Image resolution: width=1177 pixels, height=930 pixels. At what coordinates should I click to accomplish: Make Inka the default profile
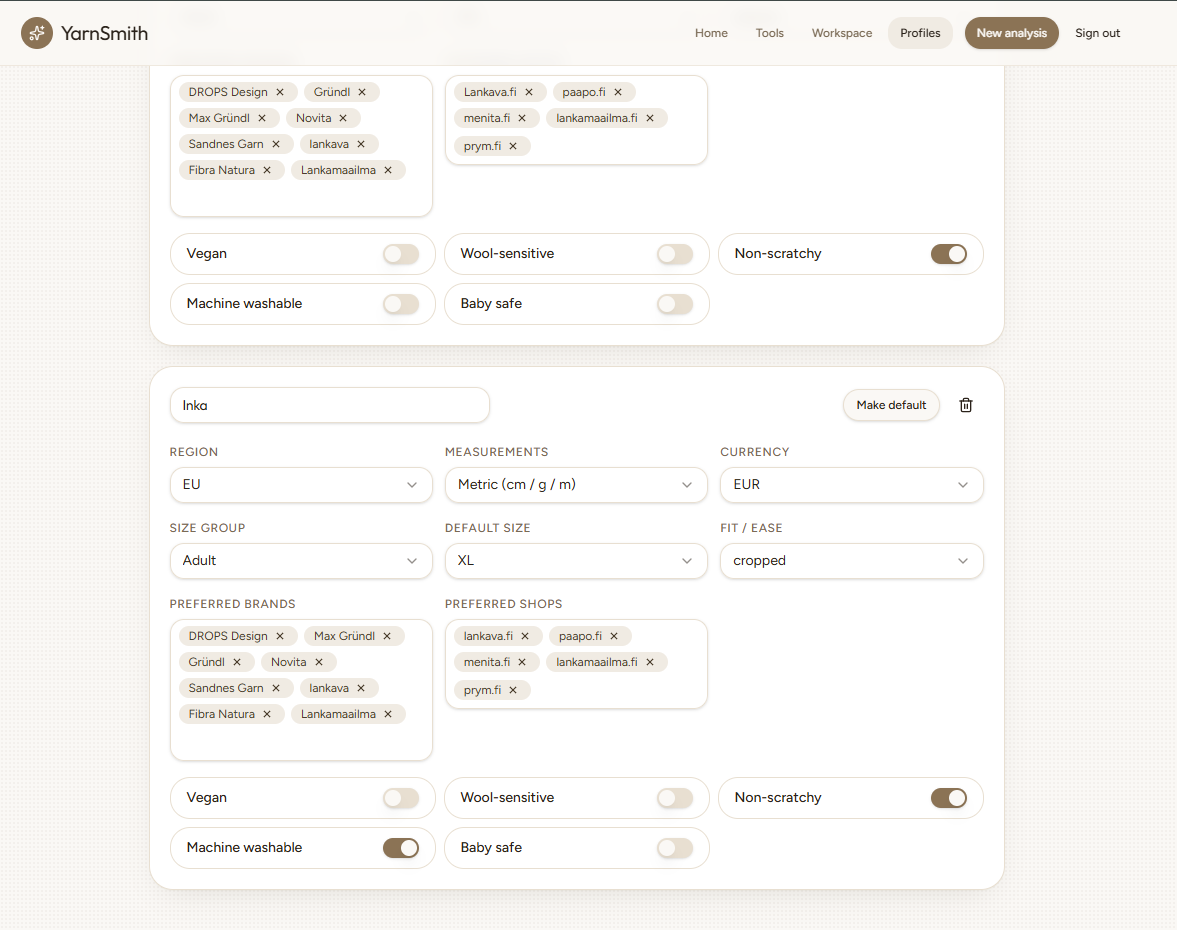[x=891, y=405]
